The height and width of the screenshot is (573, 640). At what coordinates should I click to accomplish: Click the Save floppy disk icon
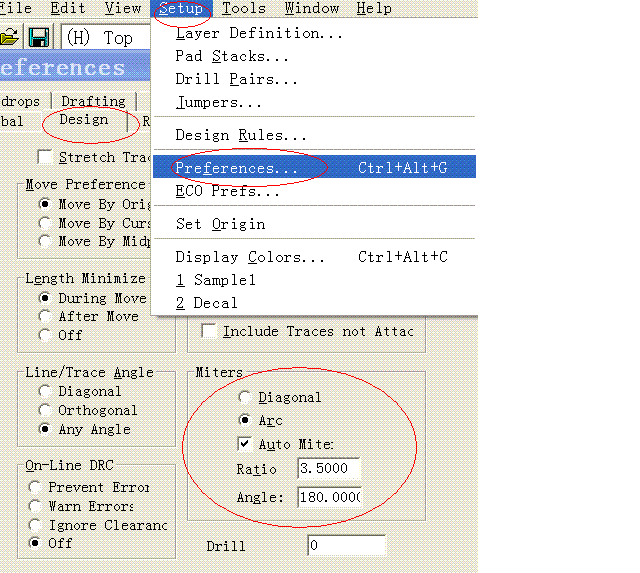tap(39, 37)
